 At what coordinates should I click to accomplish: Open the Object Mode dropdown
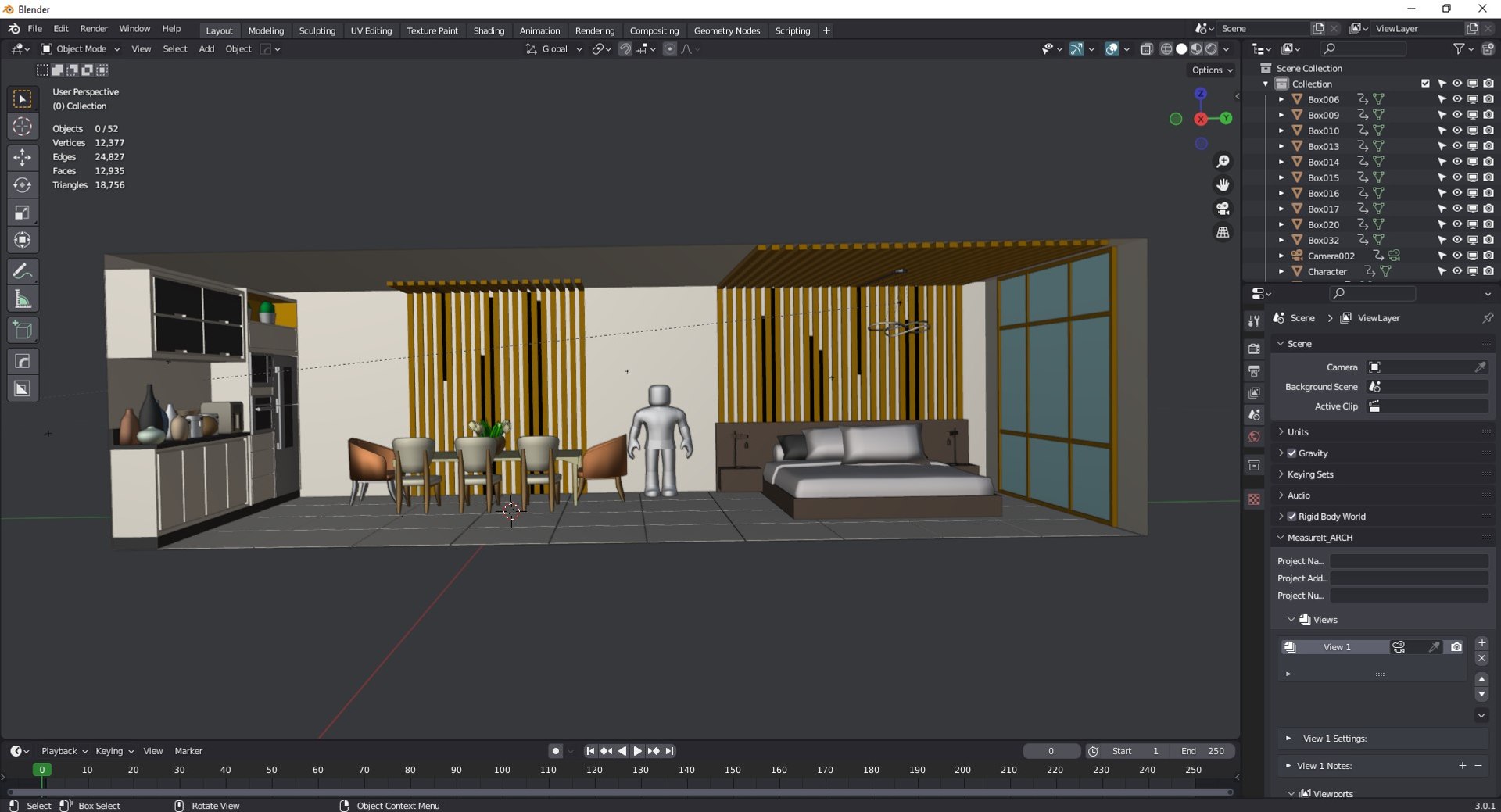pyautogui.click(x=81, y=48)
